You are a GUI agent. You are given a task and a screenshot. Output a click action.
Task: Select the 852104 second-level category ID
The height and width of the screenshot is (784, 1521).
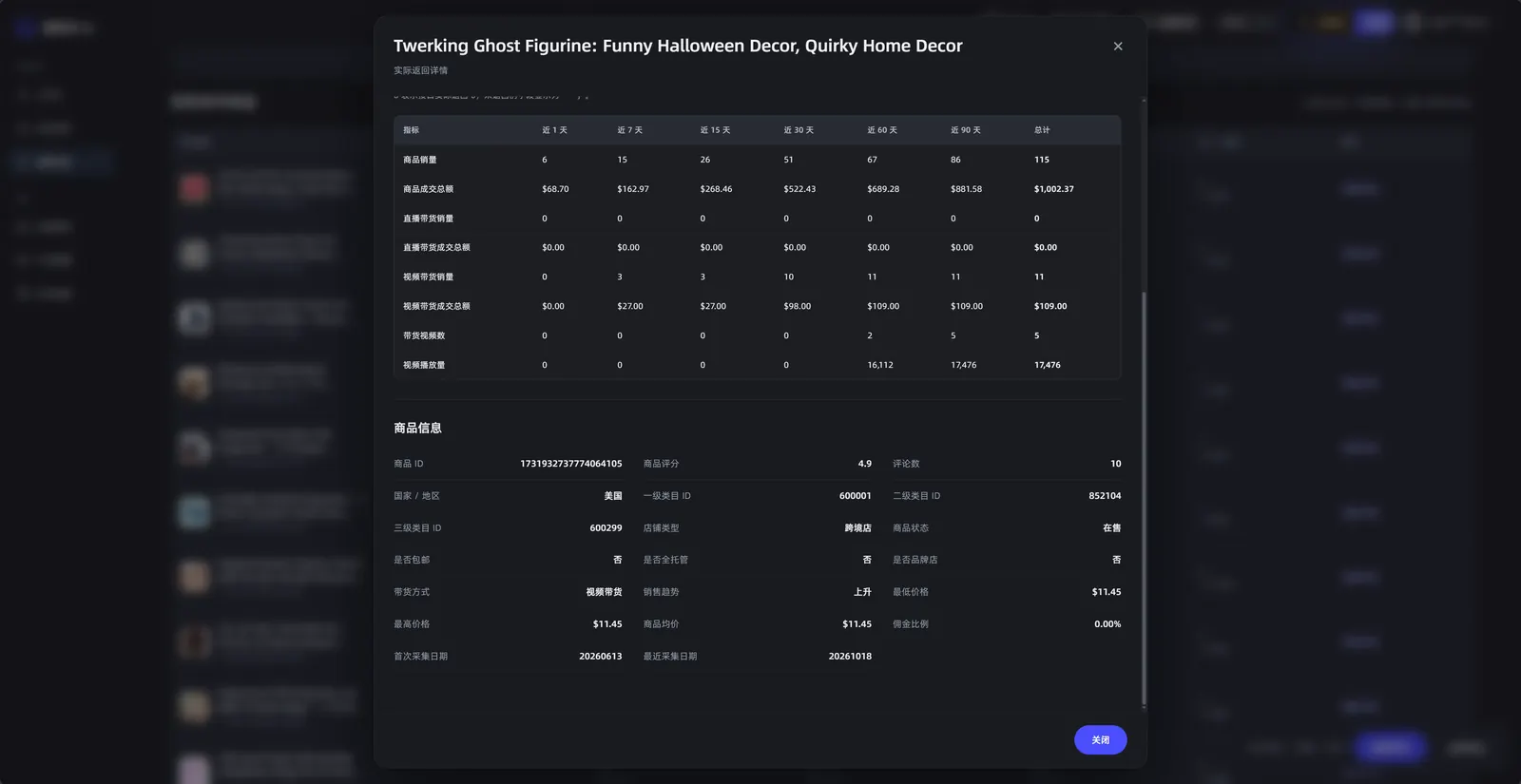pos(1105,496)
